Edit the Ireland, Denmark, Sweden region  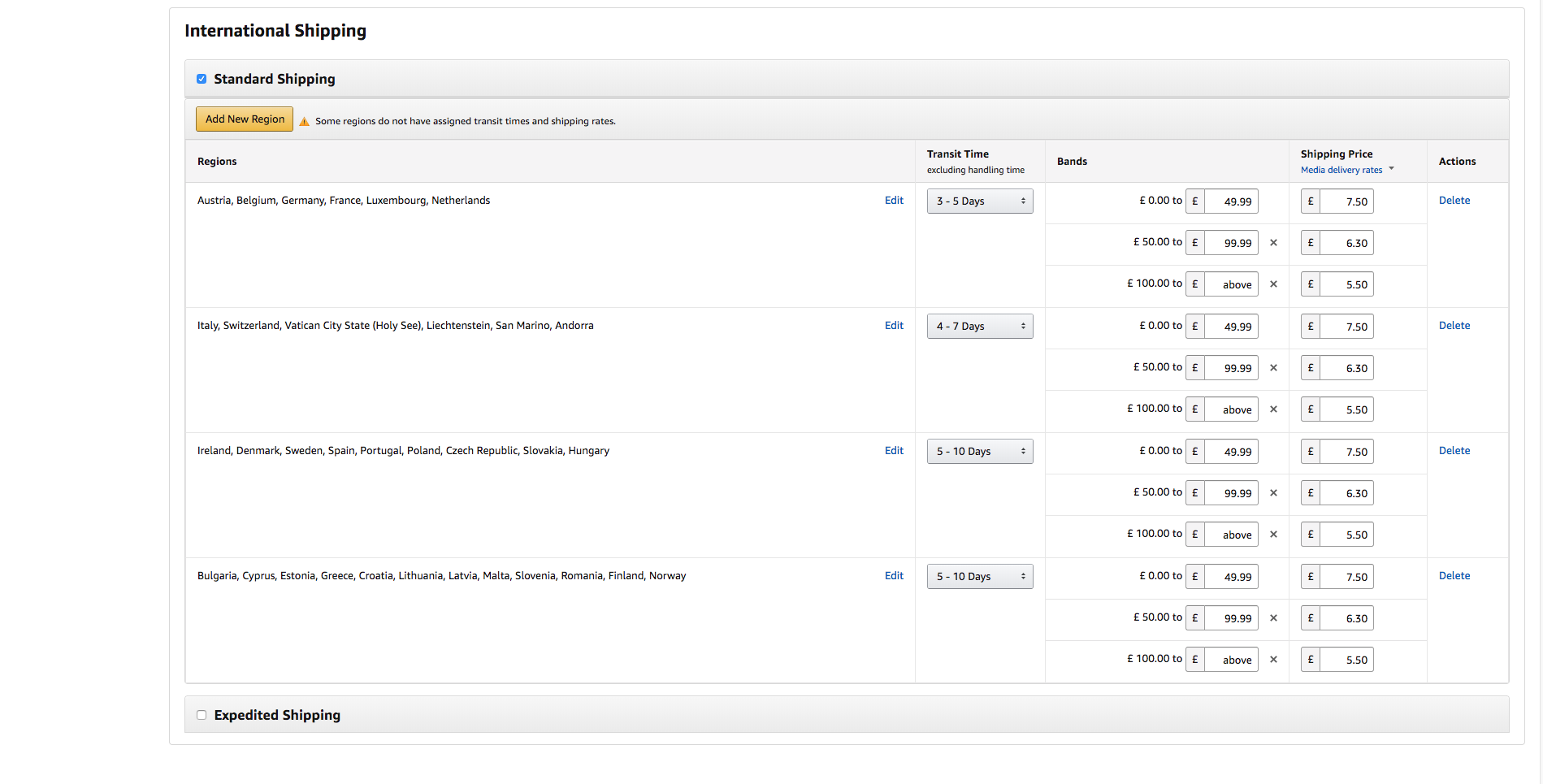click(894, 451)
